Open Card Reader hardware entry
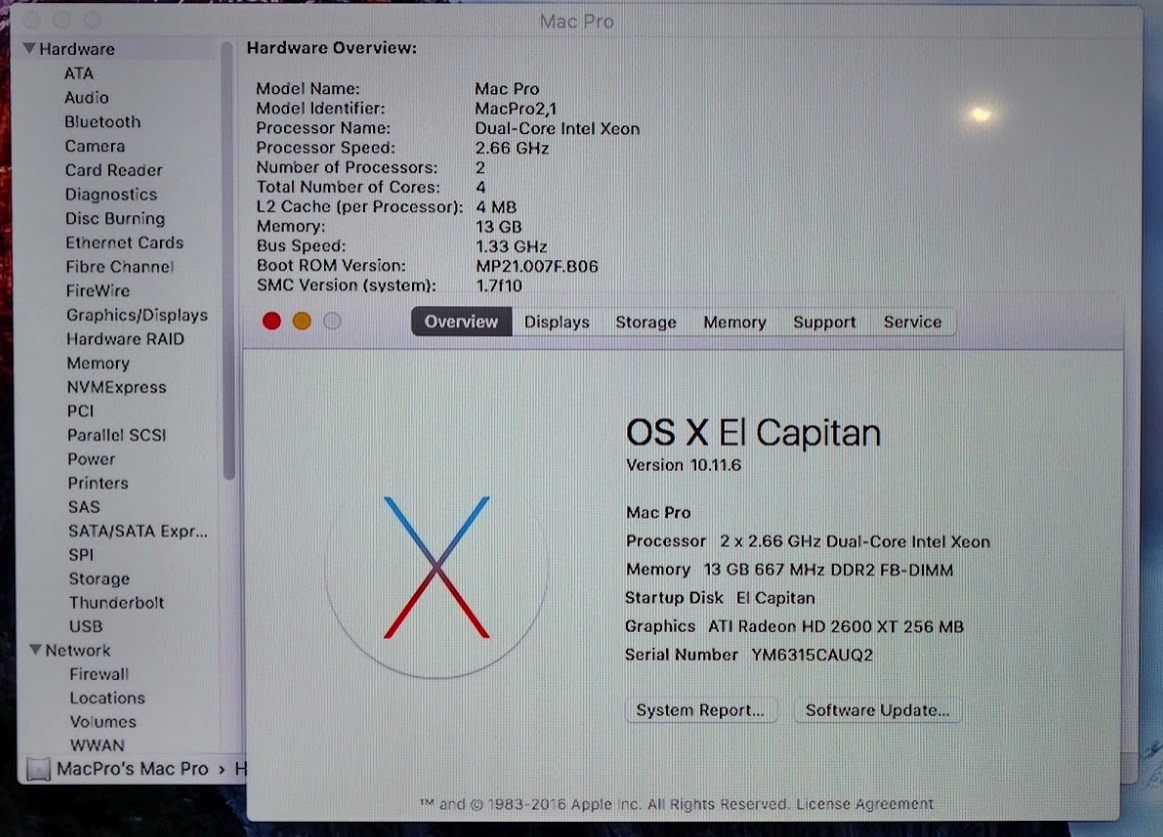The height and width of the screenshot is (837, 1163). (x=113, y=170)
